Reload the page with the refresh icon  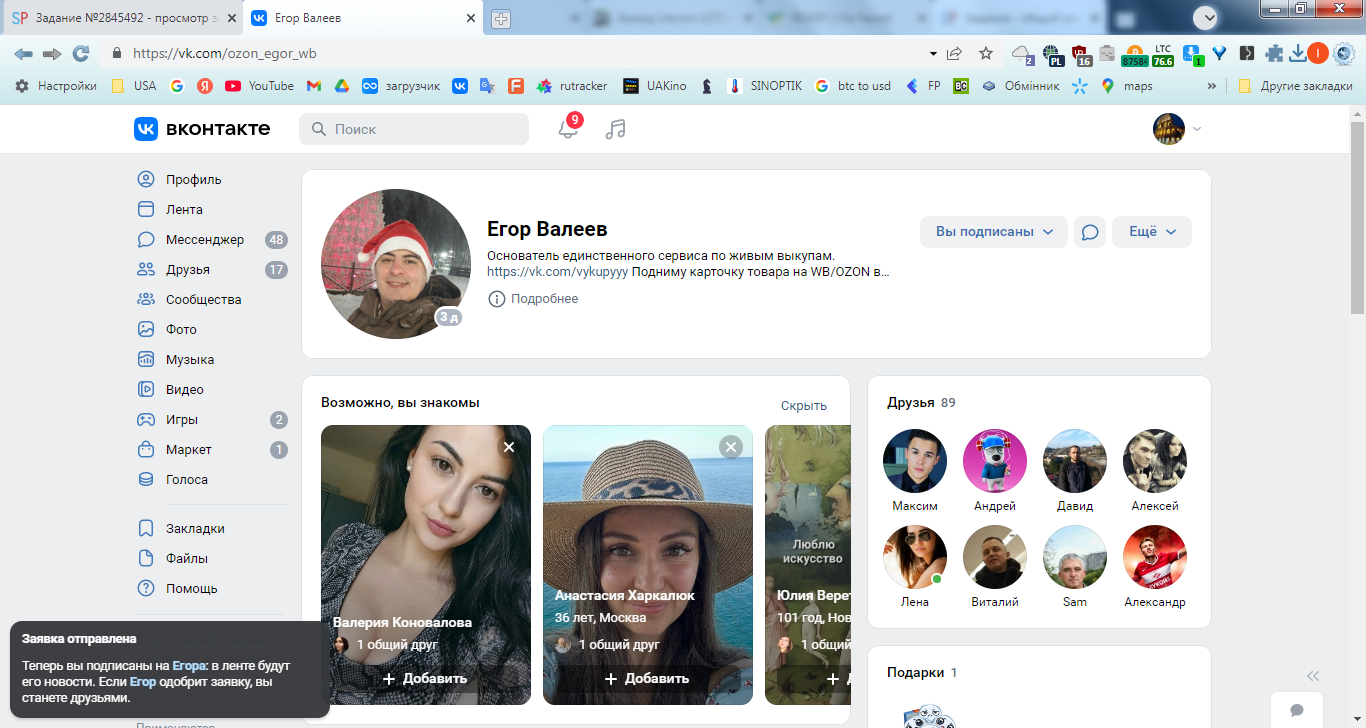click(x=81, y=53)
